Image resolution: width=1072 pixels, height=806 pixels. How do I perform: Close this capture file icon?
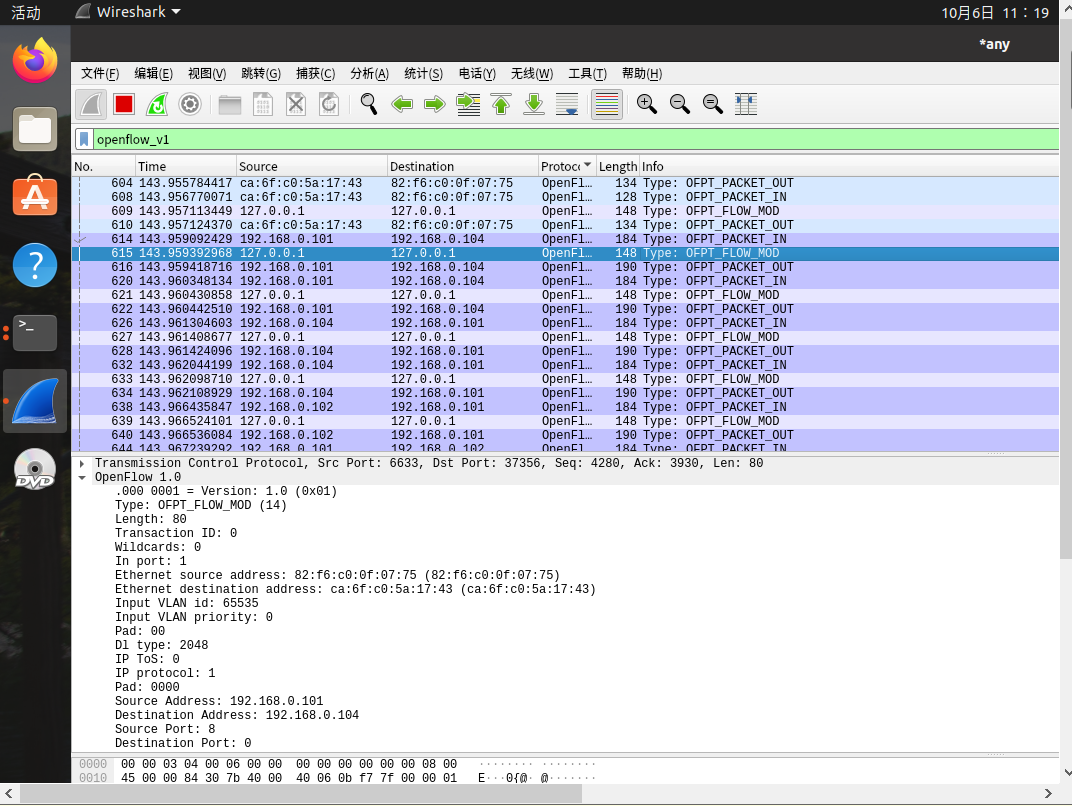295,105
